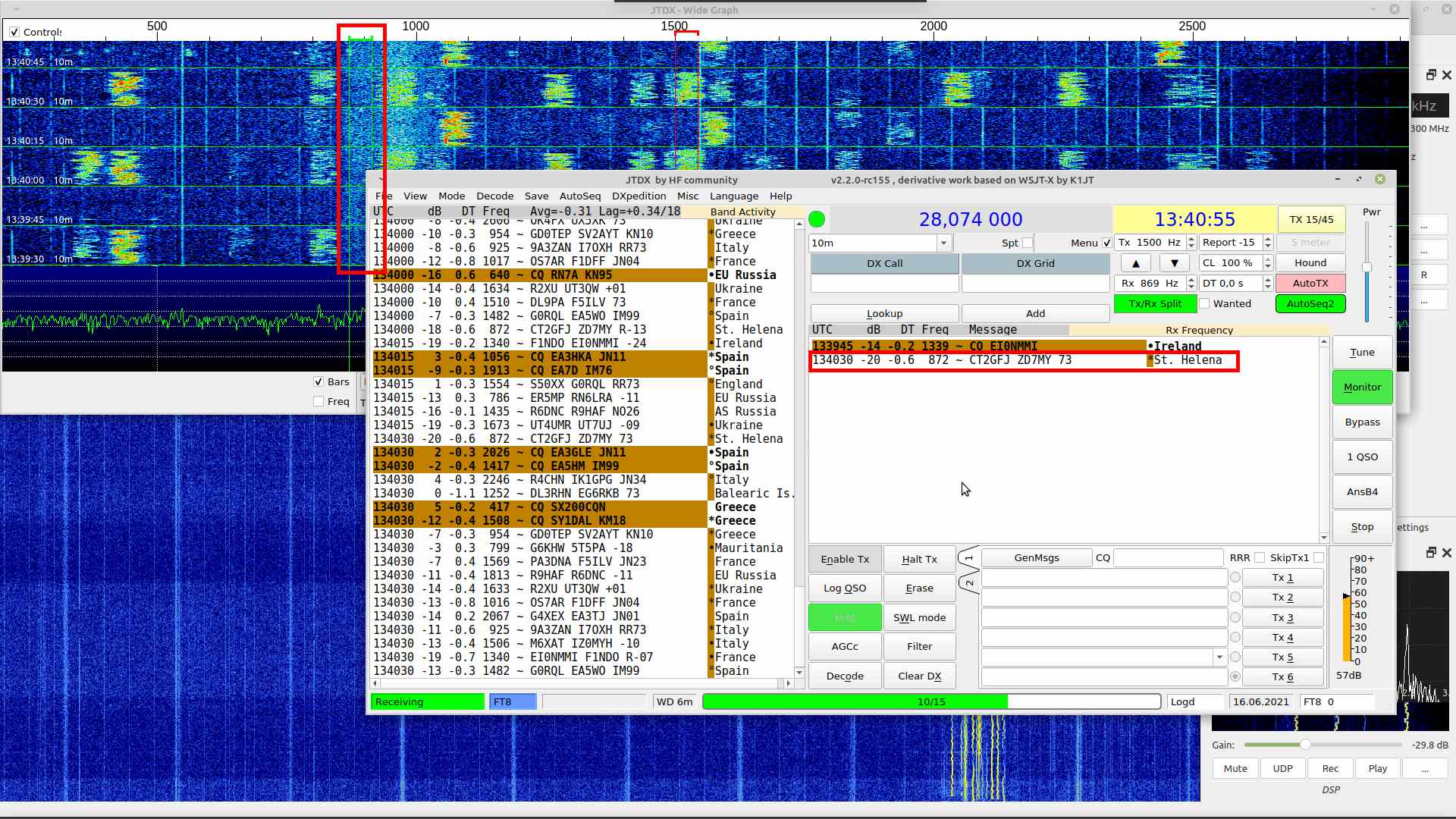Click the Monitor green button
1456x819 pixels.
(x=1362, y=388)
